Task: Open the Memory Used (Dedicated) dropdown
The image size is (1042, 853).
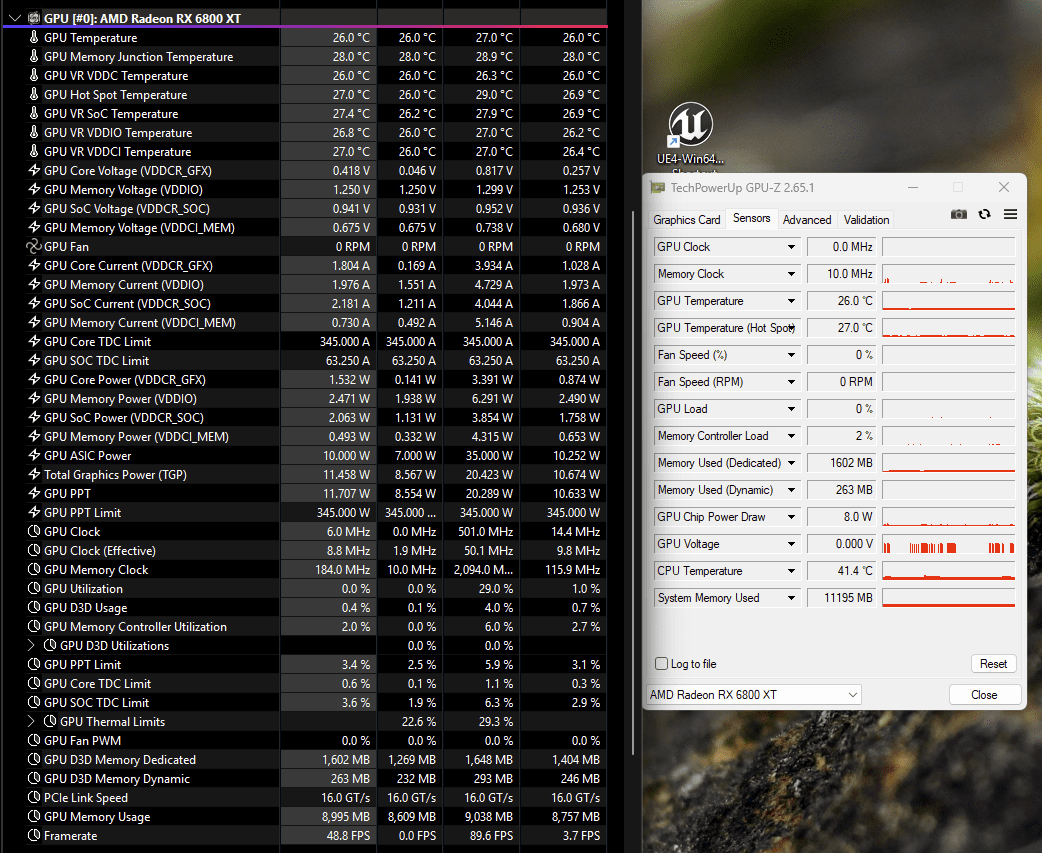Action: [791, 463]
